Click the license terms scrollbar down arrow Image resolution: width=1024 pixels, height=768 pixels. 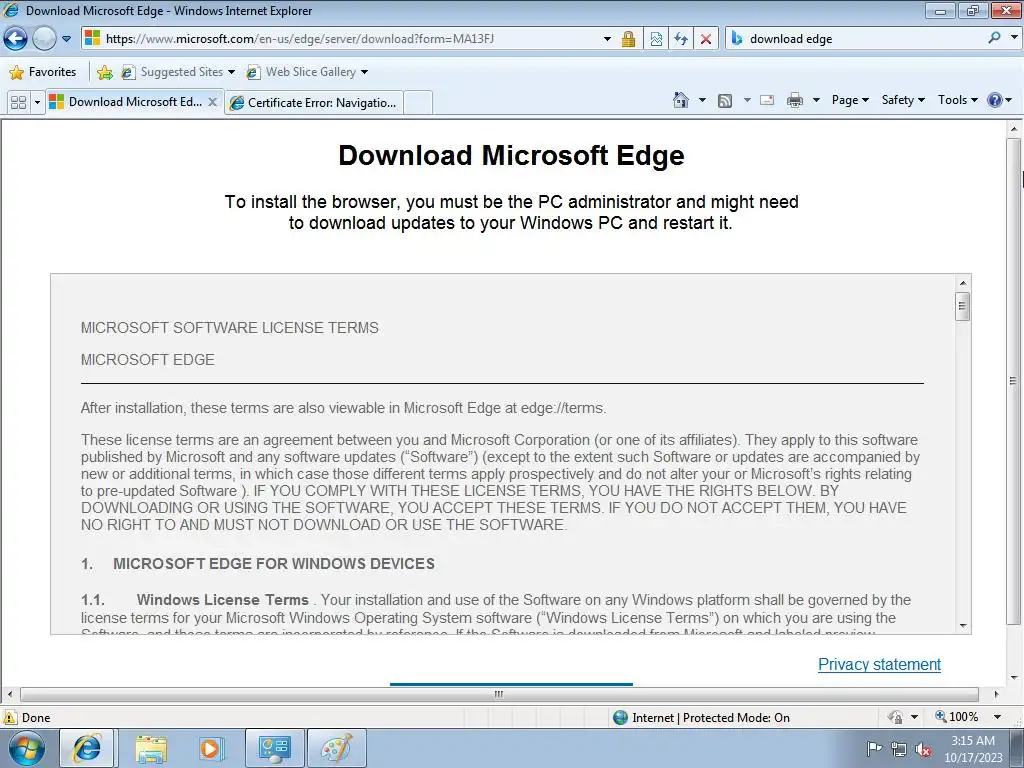point(963,626)
